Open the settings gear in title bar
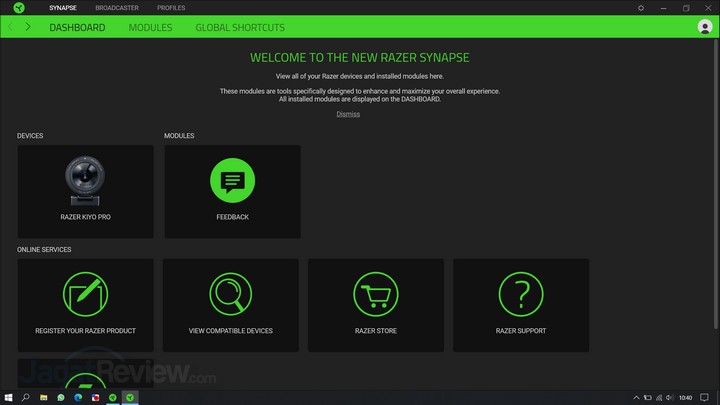Viewport: 720px width, 405px height. pos(641,8)
